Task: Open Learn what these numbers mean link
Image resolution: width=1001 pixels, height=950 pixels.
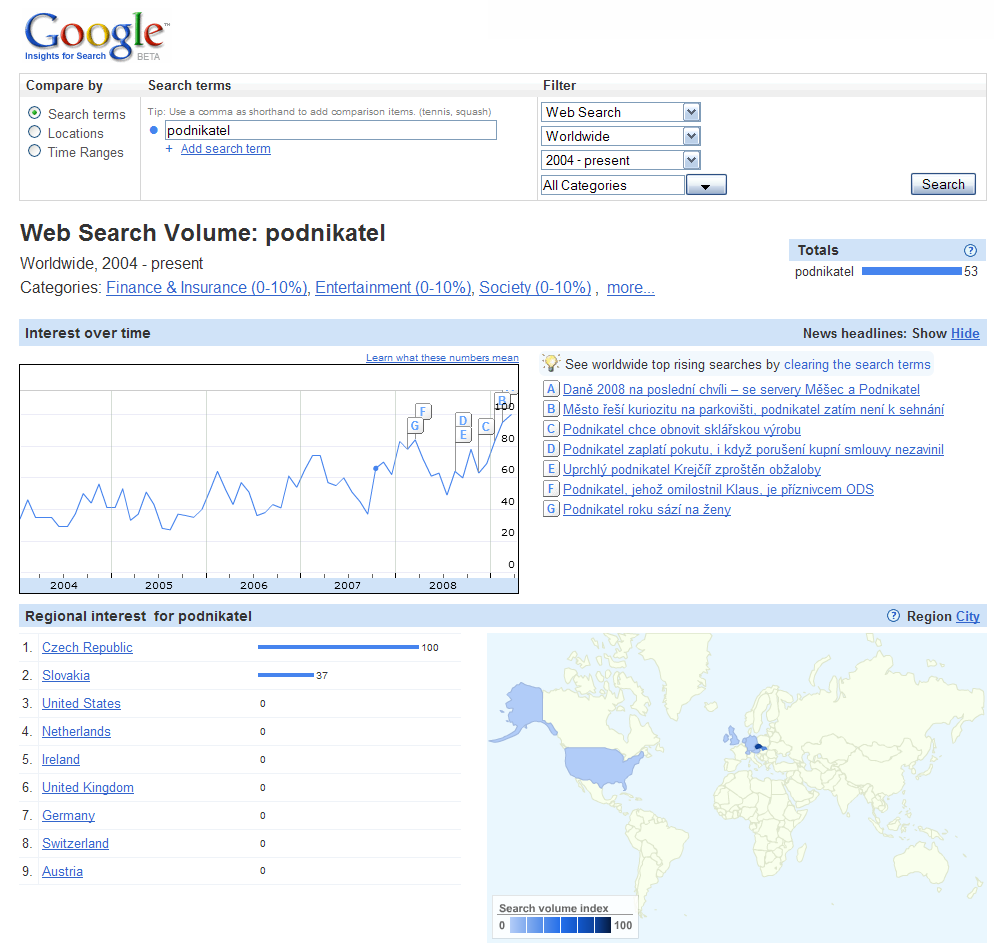Action: 442,358
